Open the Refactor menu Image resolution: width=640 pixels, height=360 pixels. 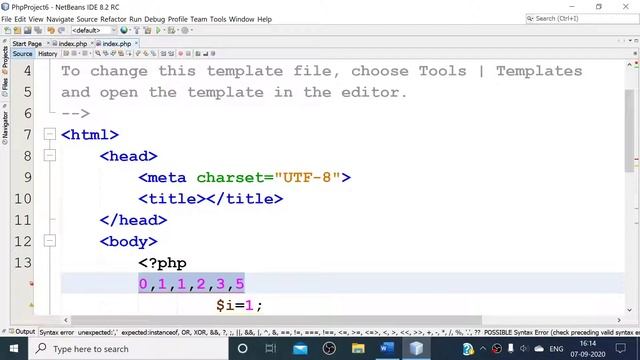click(x=113, y=19)
